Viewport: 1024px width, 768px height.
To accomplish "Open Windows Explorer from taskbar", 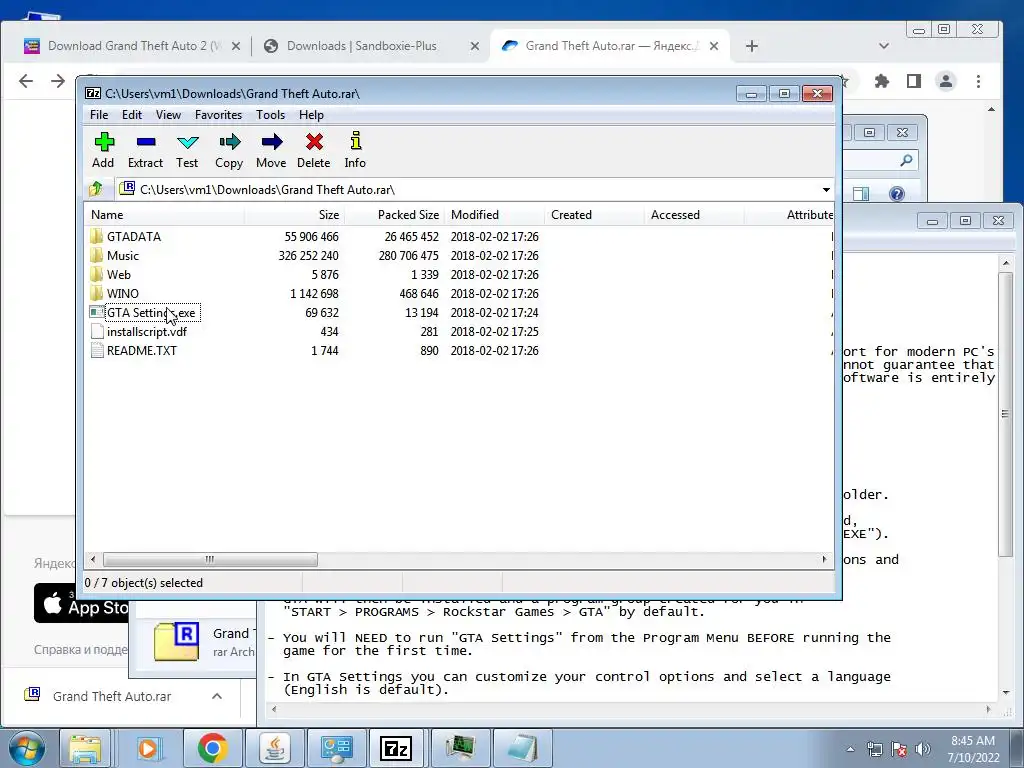I will [86, 748].
